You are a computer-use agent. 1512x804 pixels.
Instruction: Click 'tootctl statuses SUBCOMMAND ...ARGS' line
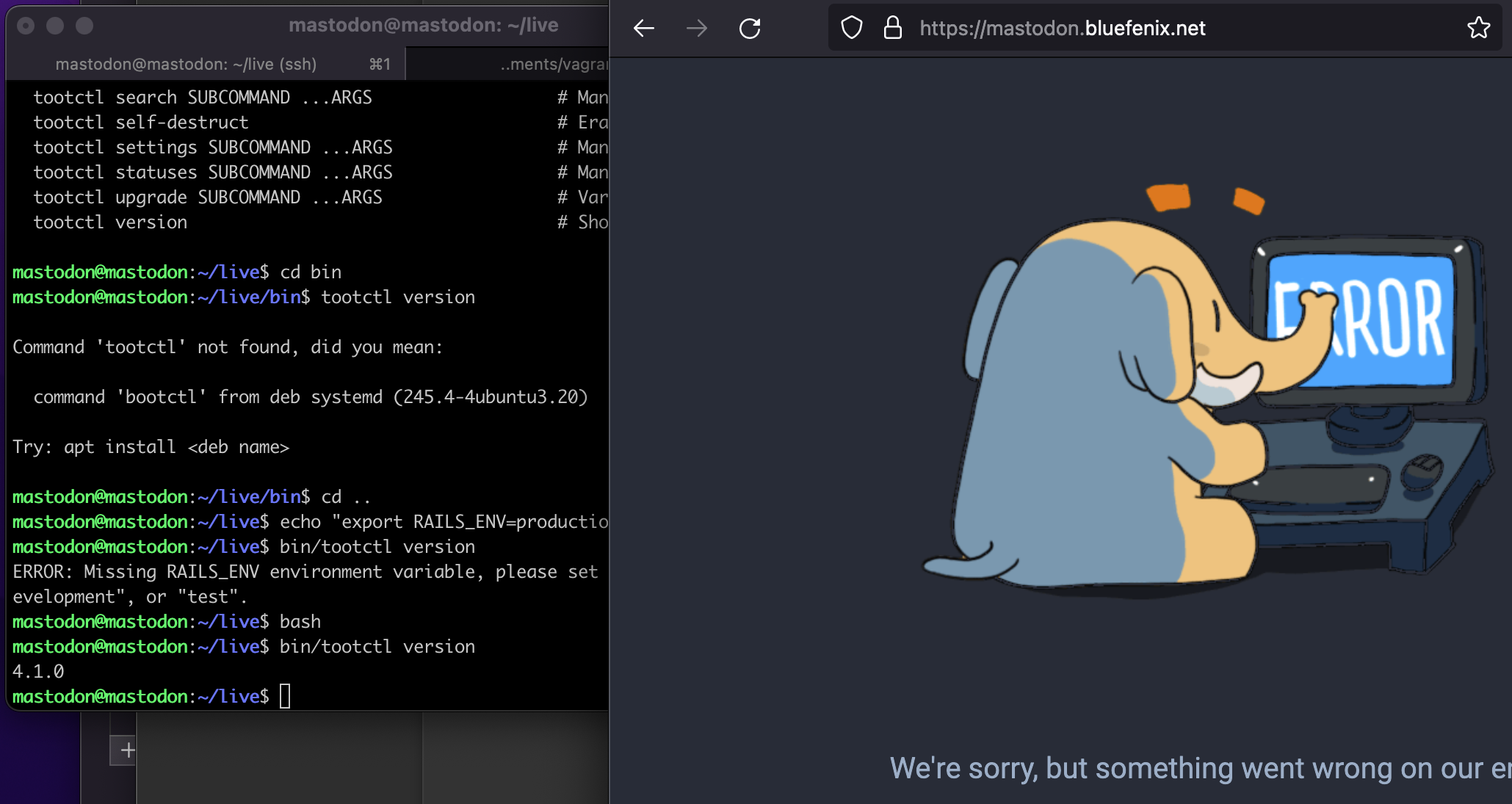pyautogui.click(x=213, y=172)
